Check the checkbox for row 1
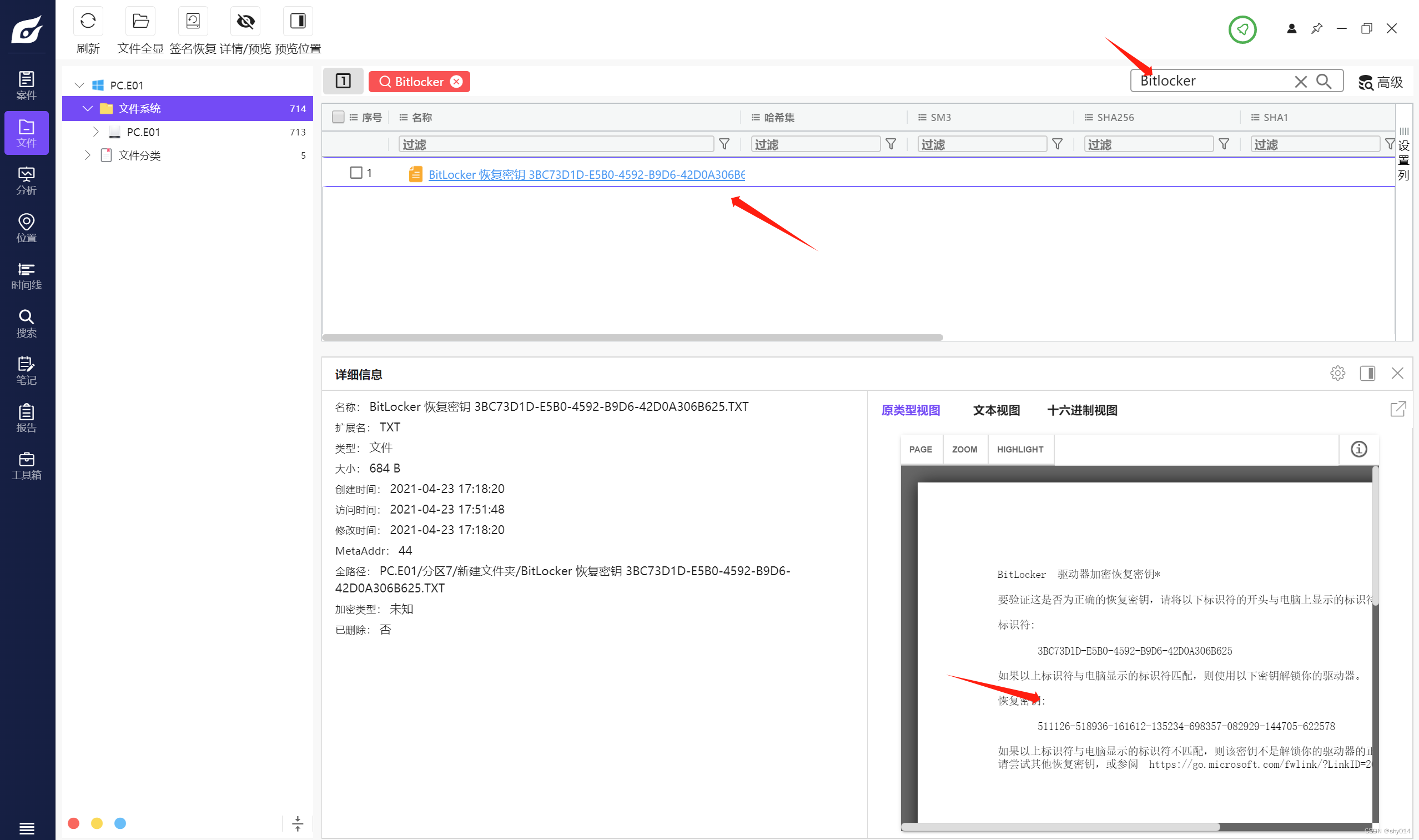The height and width of the screenshot is (840, 1419). (356, 173)
